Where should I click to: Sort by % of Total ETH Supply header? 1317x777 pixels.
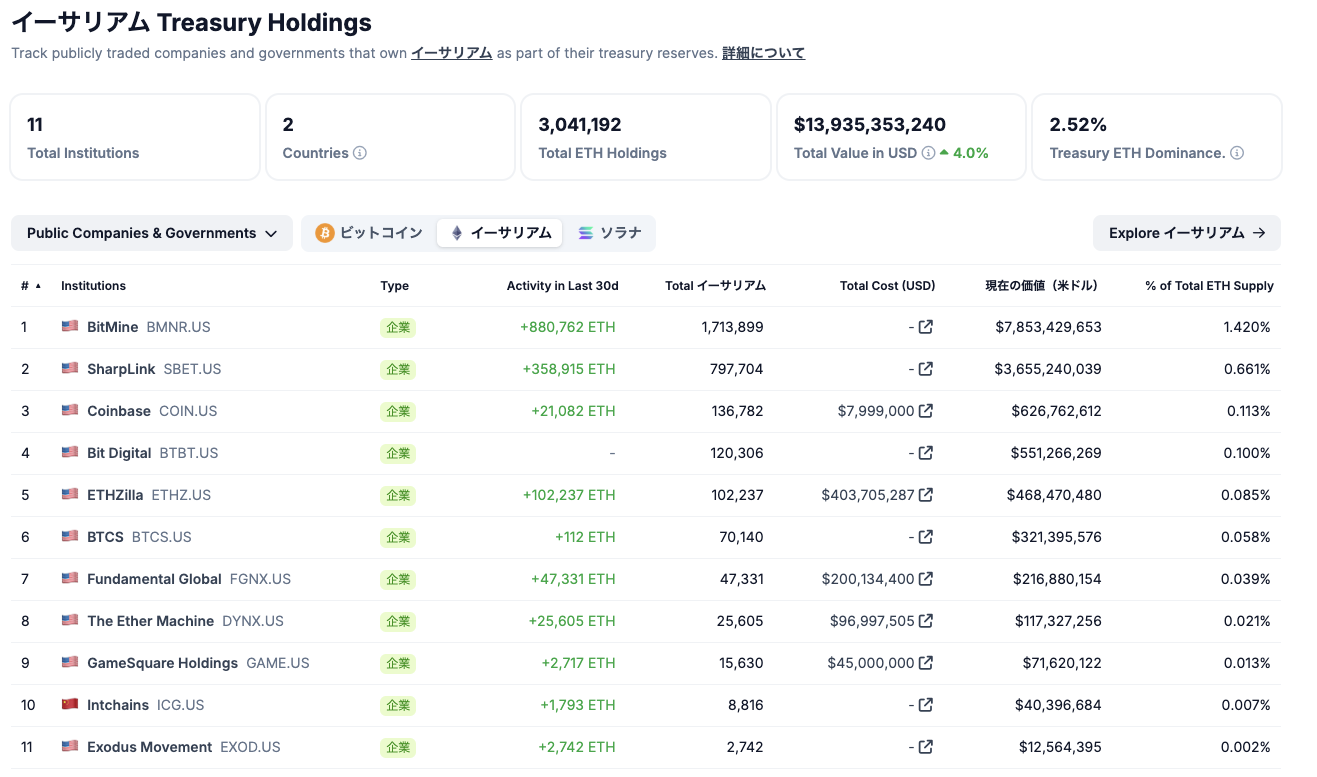point(1209,286)
